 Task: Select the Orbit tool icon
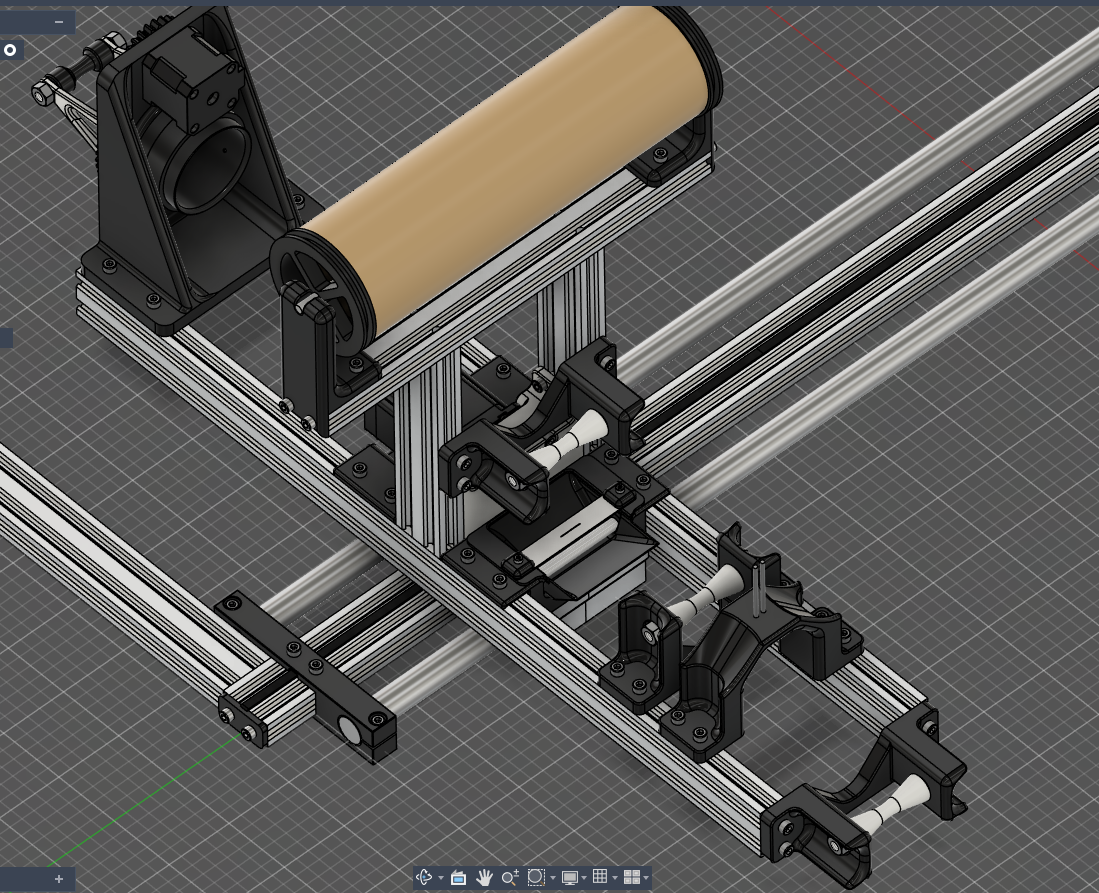pos(424,877)
